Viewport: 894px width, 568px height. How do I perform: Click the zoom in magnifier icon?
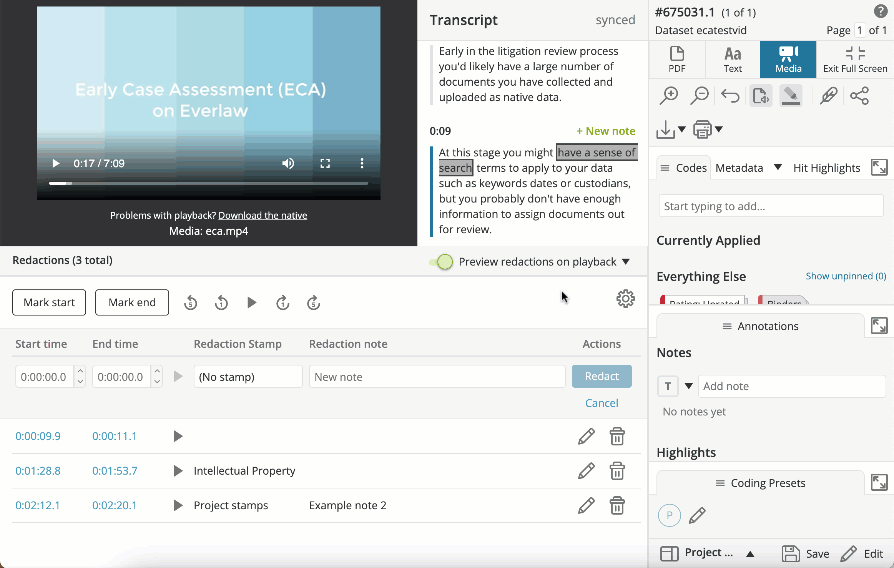coord(669,96)
